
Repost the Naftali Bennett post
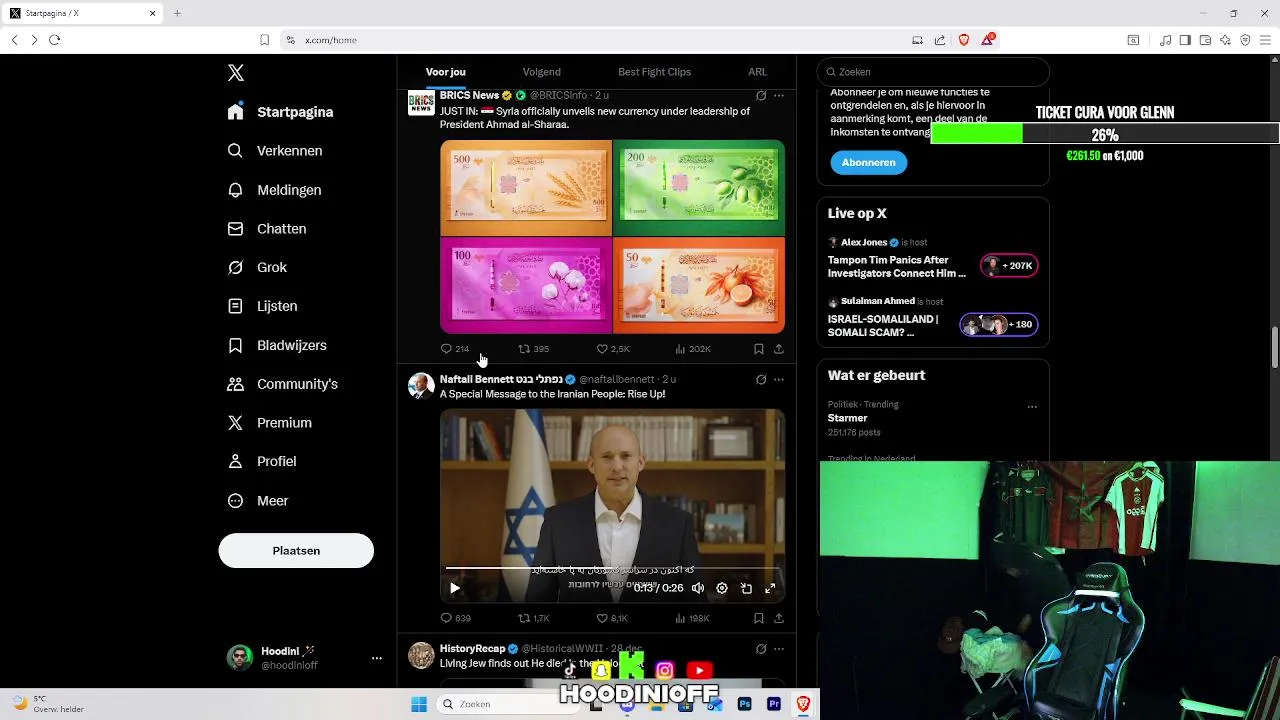533,619
